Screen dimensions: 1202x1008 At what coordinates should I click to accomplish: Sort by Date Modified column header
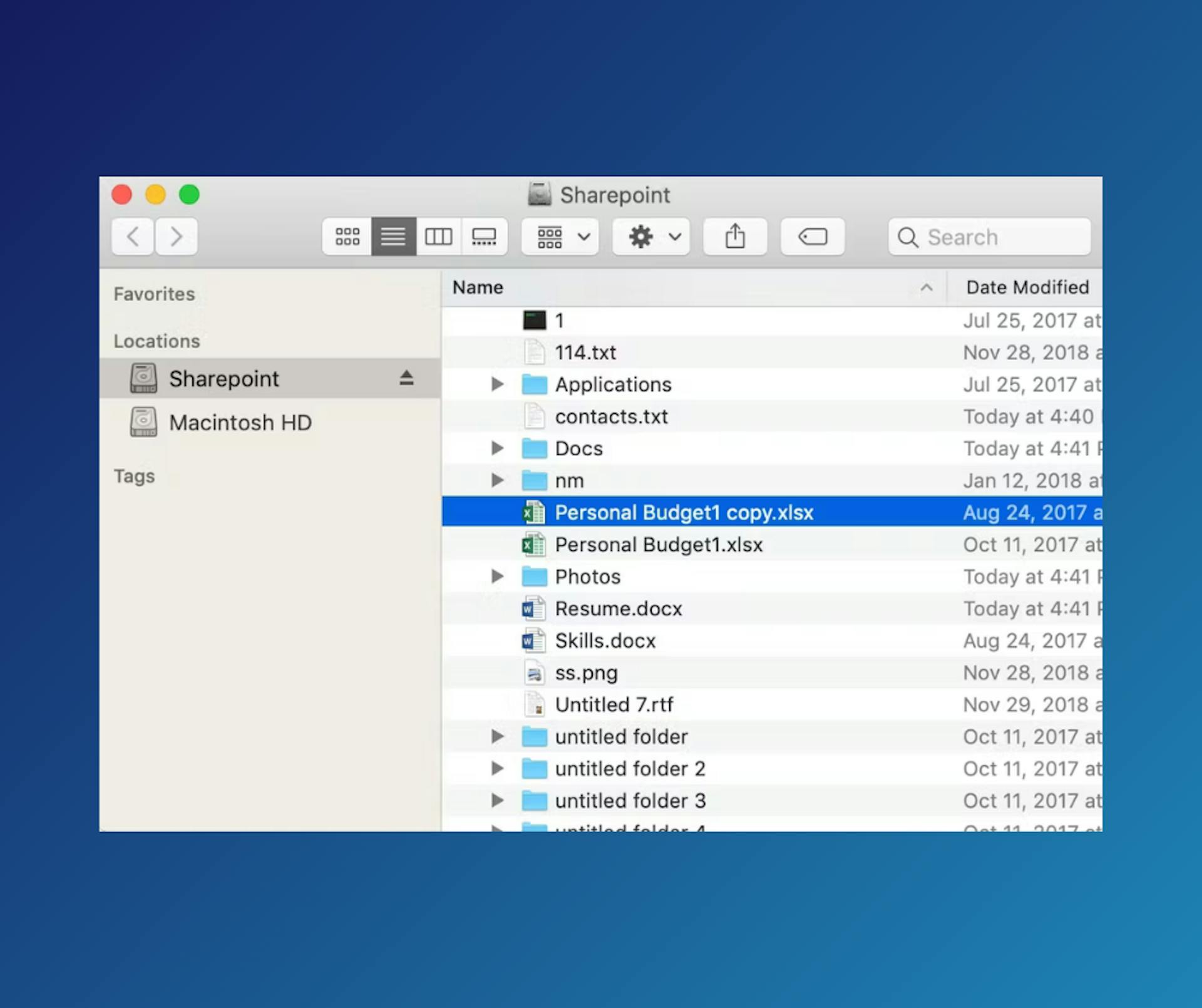[x=1027, y=287]
